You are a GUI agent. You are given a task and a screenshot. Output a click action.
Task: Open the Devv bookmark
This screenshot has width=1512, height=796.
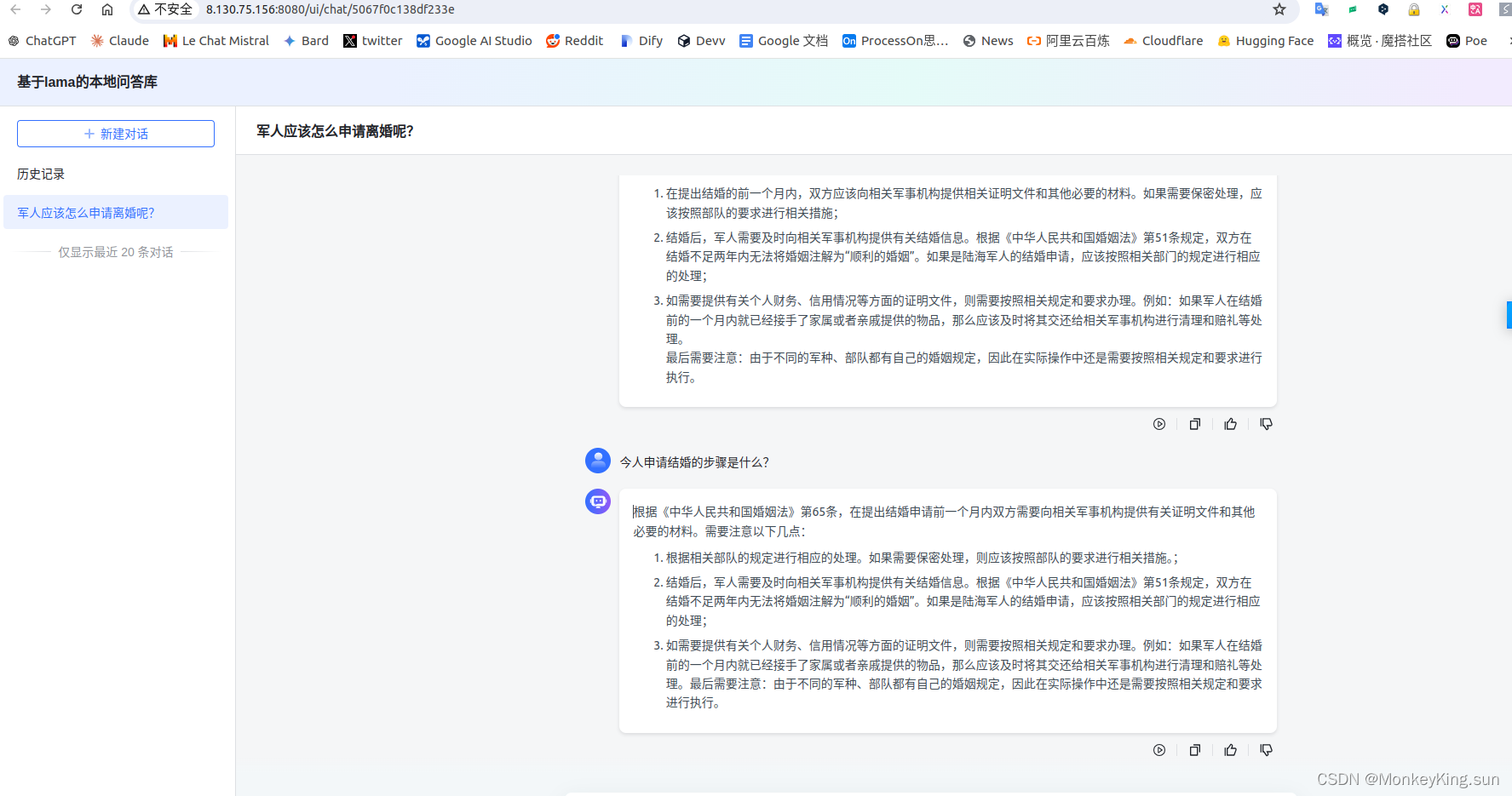coord(702,41)
